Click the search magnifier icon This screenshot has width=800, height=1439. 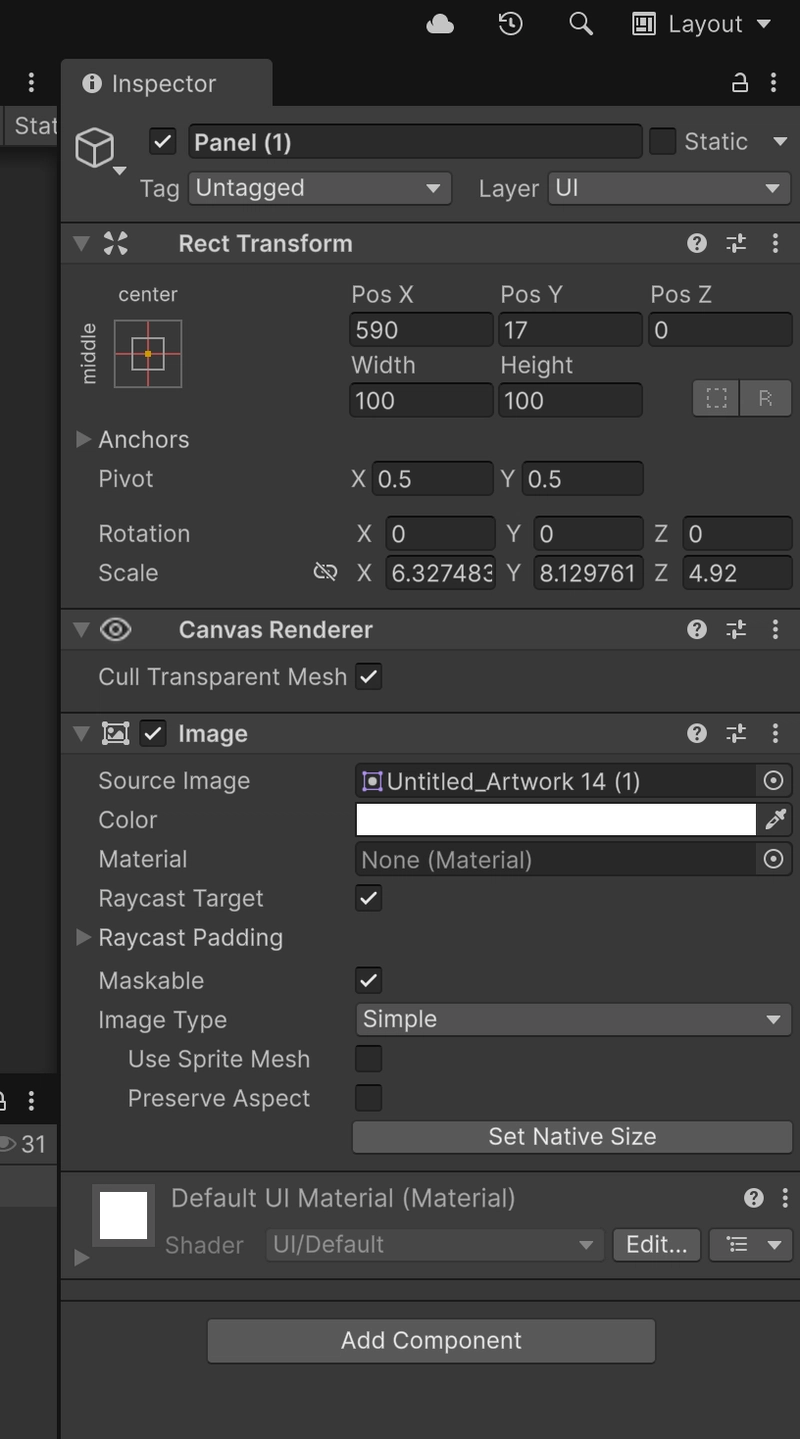(581, 24)
